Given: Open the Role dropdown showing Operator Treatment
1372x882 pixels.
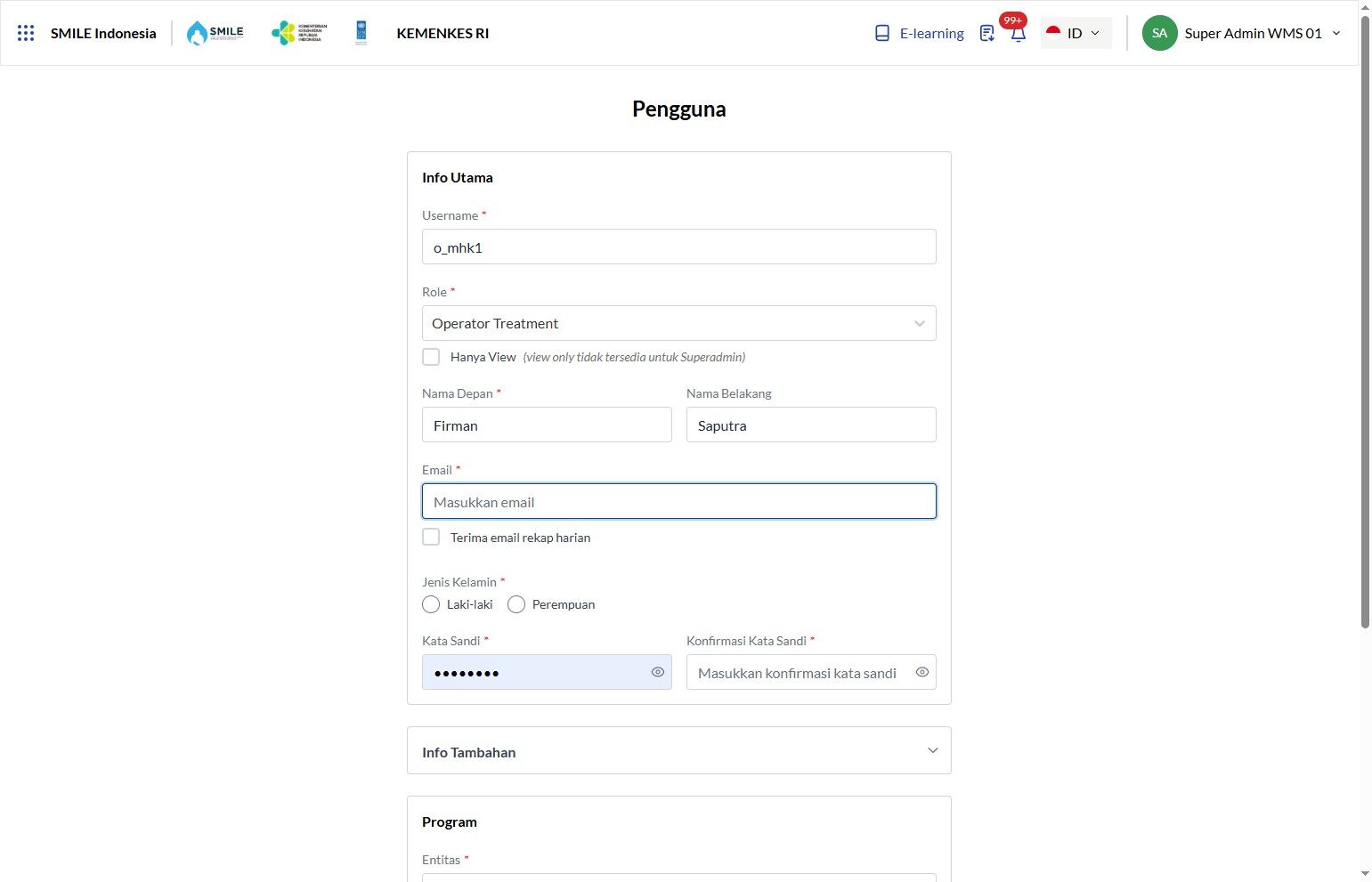Looking at the screenshot, I should (679, 323).
